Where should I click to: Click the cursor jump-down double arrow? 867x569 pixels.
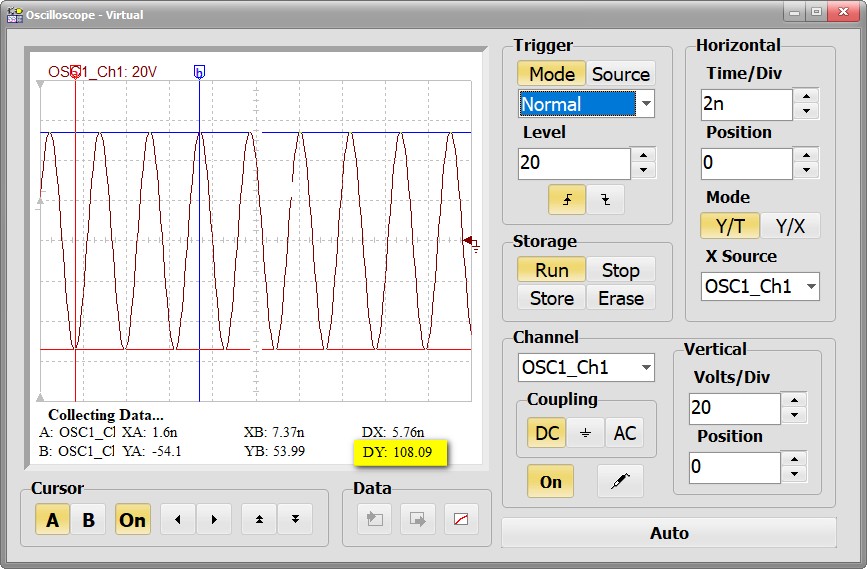click(295, 519)
